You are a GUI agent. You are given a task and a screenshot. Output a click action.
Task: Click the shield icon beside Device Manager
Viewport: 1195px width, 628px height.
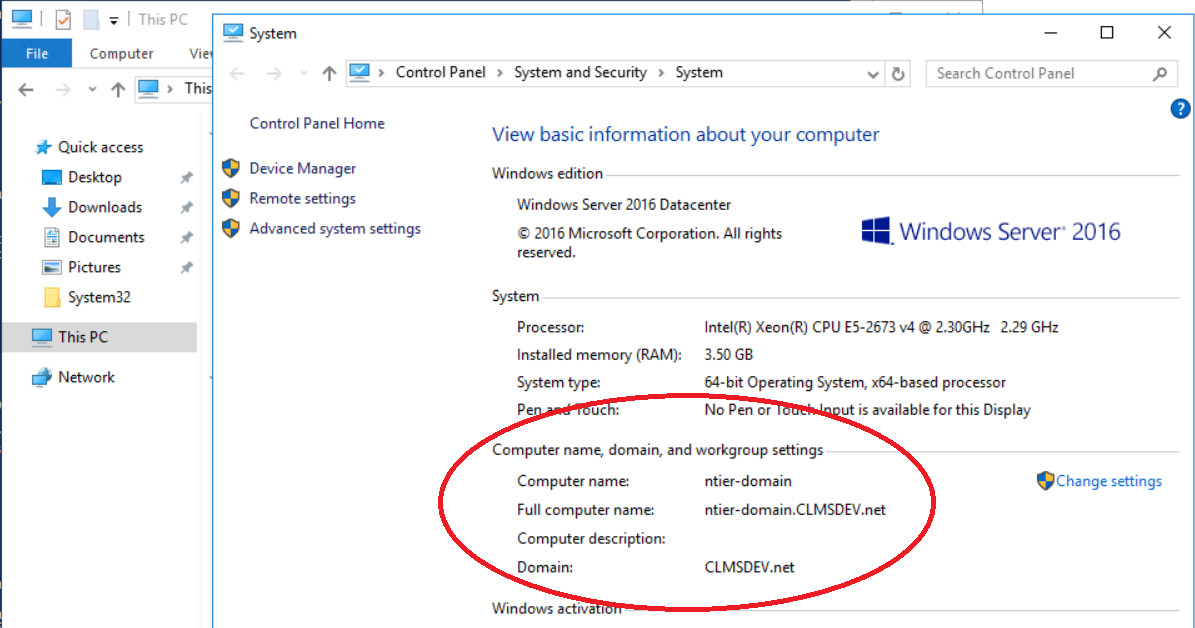[231, 168]
